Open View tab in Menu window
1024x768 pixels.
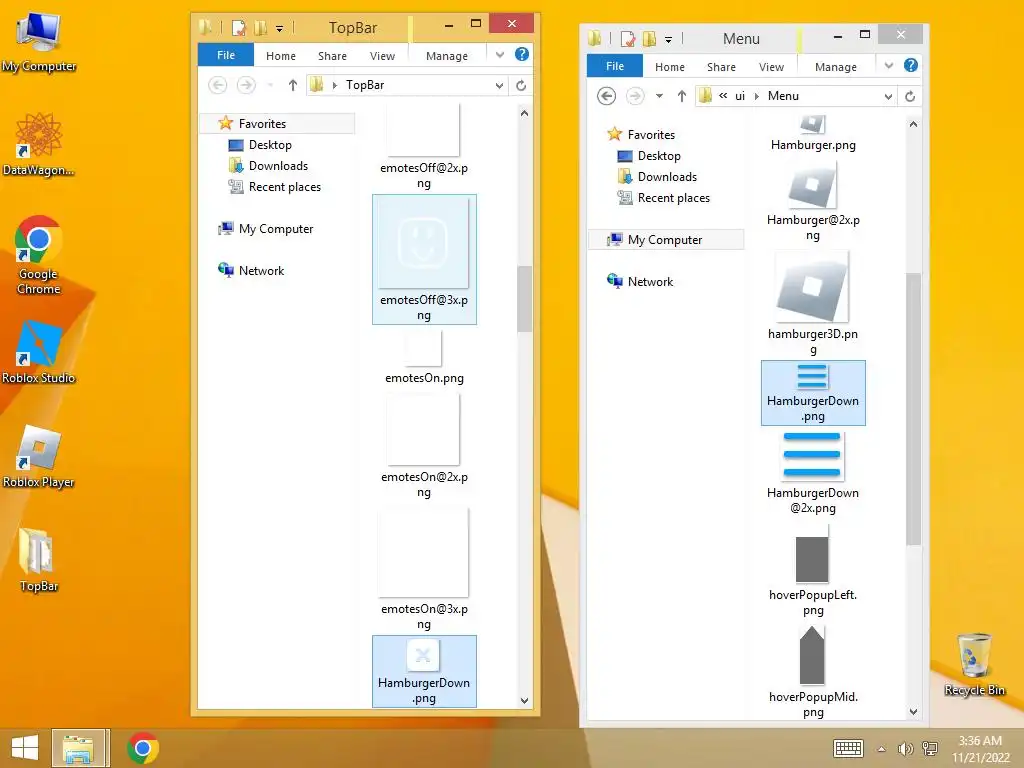tap(771, 67)
